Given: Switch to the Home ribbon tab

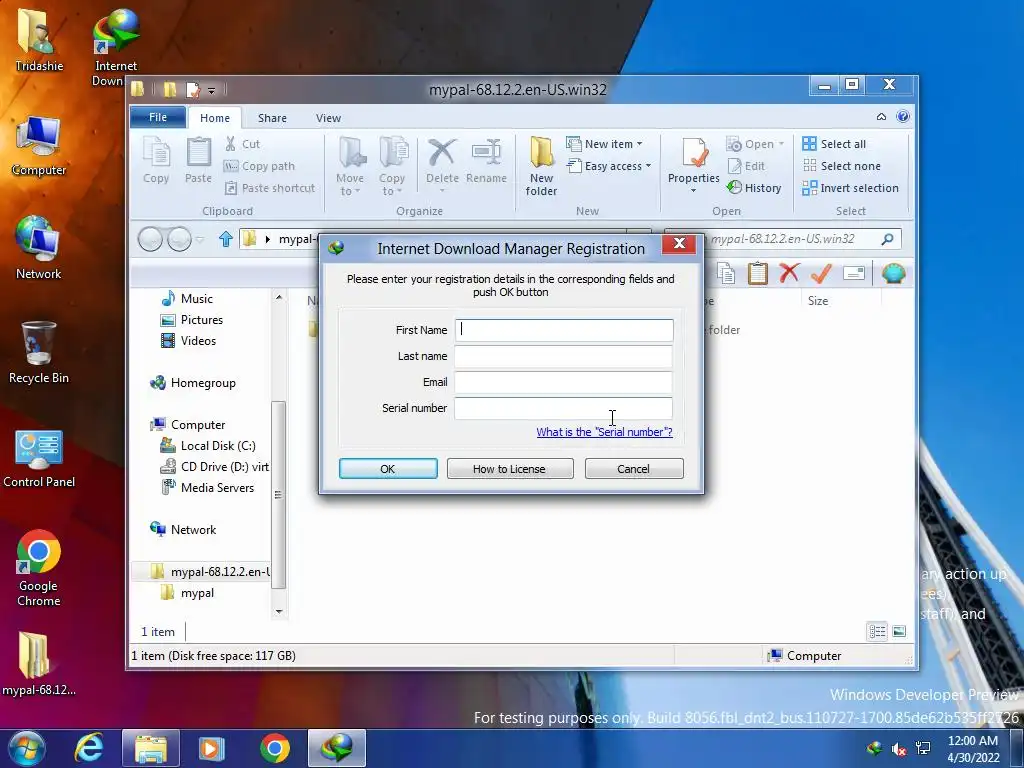Looking at the screenshot, I should click(x=215, y=118).
